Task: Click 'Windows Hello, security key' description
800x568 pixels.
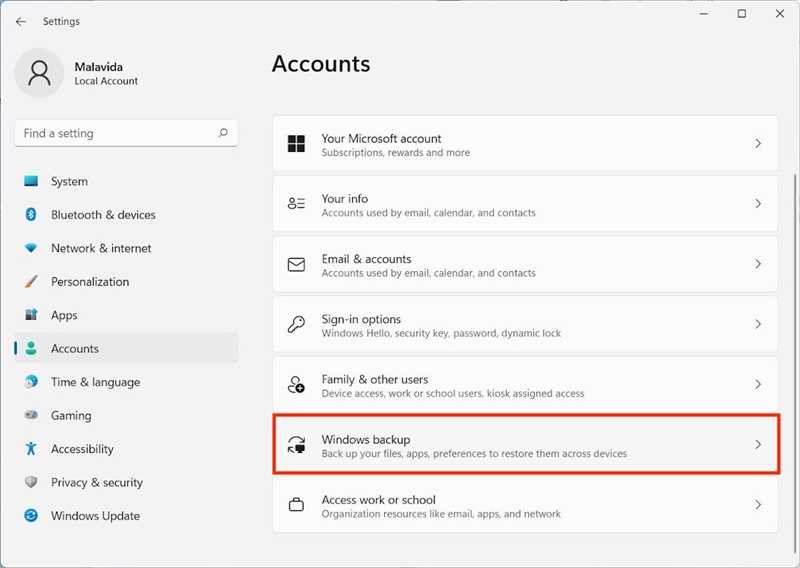Action: tap(441, 333)
